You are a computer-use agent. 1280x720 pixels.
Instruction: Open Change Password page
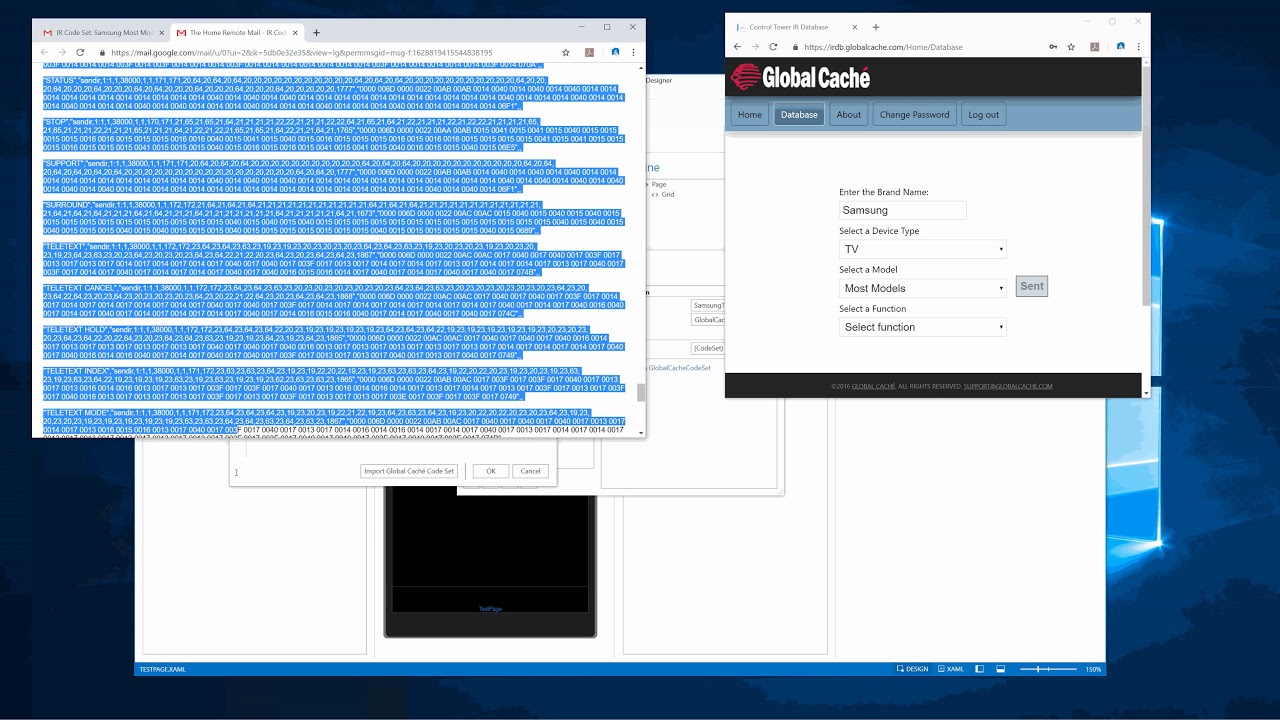pos(914,114)
